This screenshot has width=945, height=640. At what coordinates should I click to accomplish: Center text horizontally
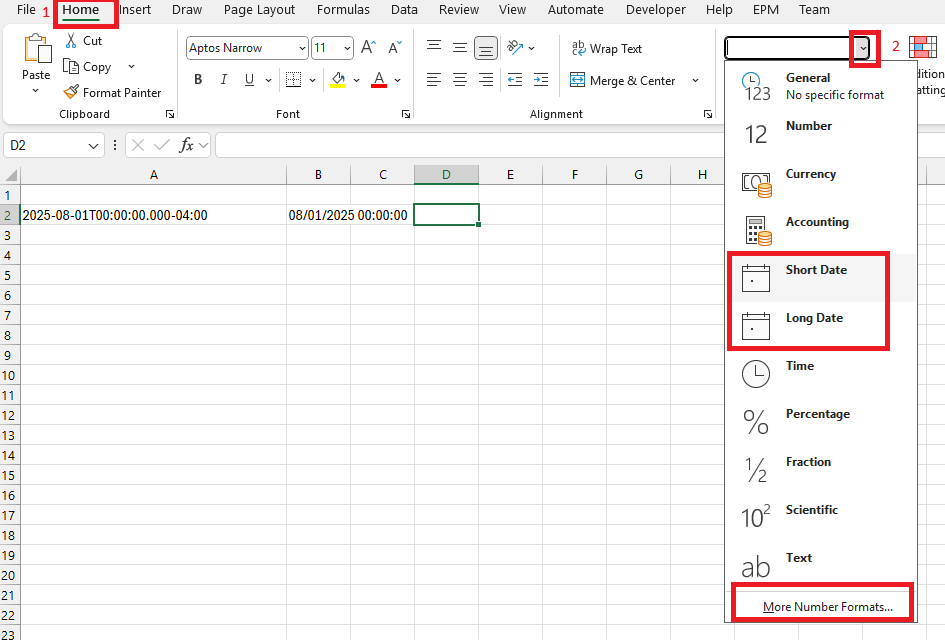[460, 80]
